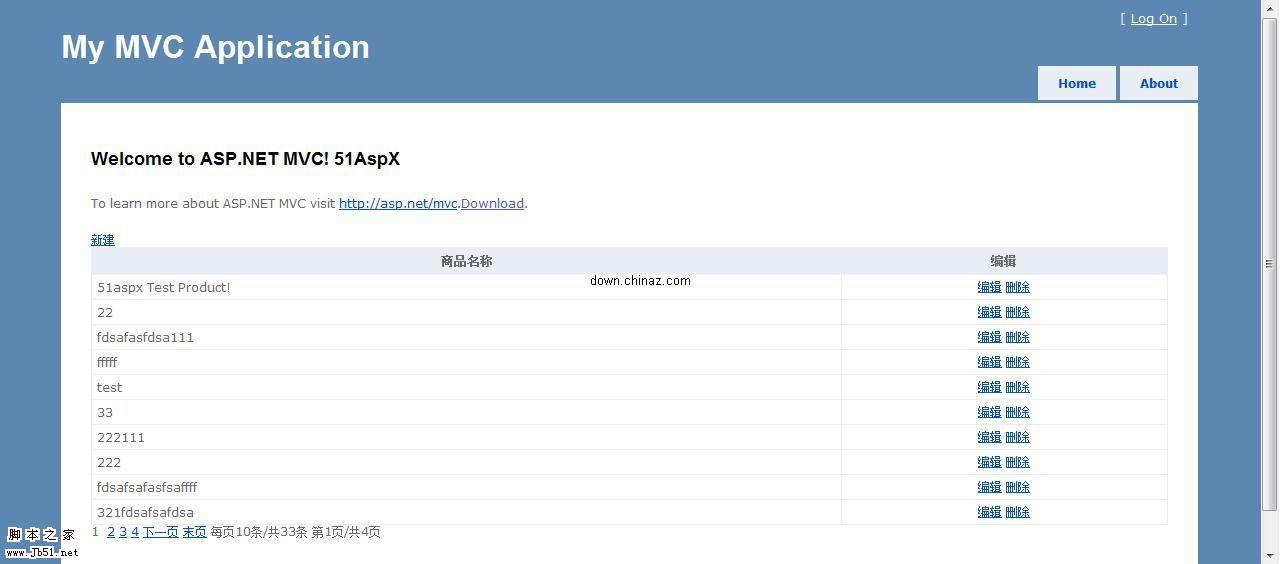Click the Log On link

click(1154, 18)
